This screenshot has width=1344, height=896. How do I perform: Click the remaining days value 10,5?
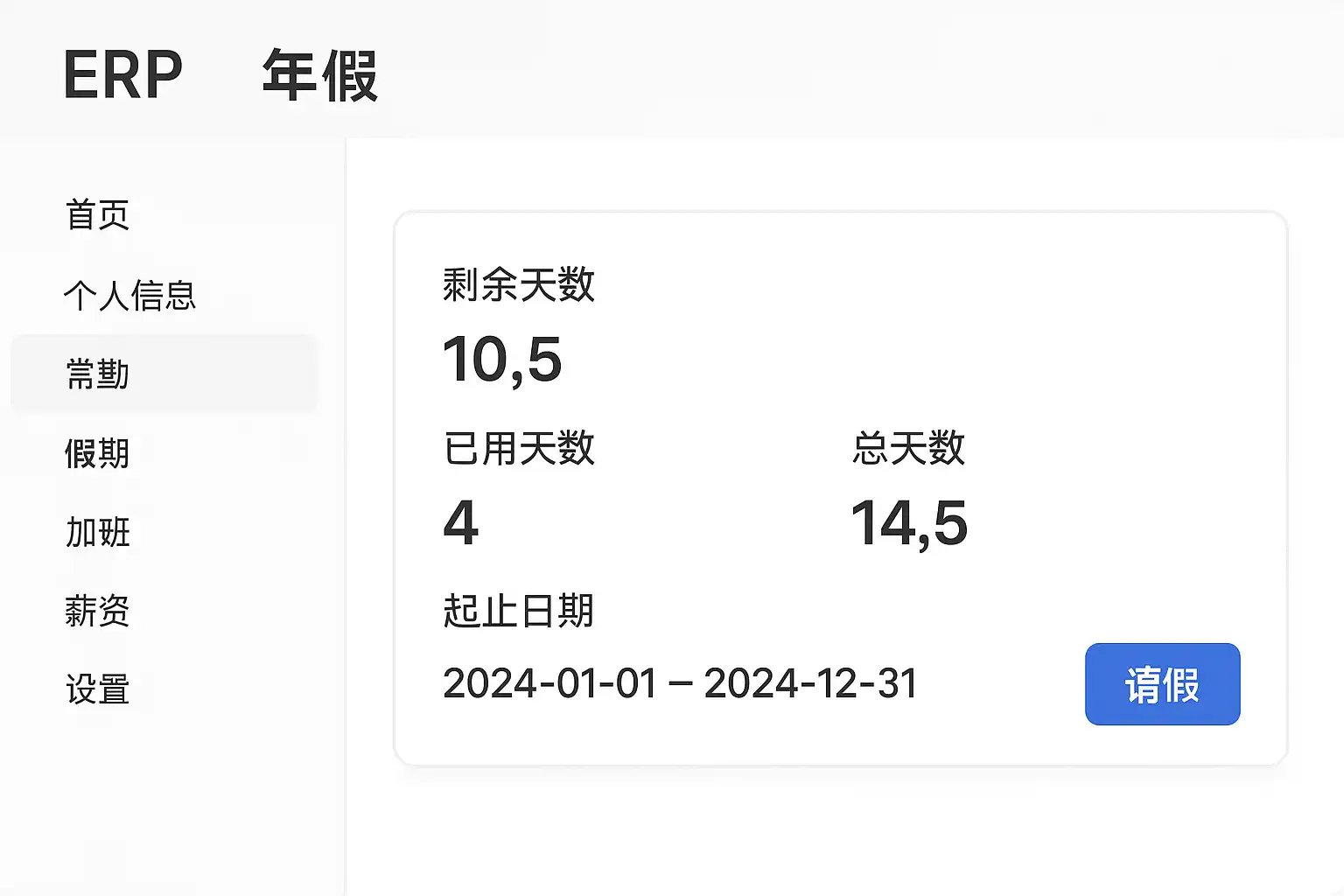pos(502,360)
